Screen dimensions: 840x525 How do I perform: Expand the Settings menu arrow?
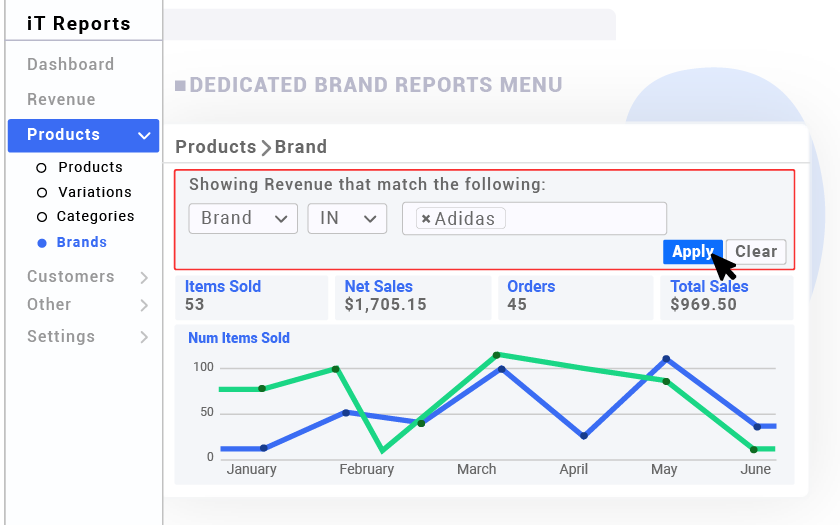(144, 337)
